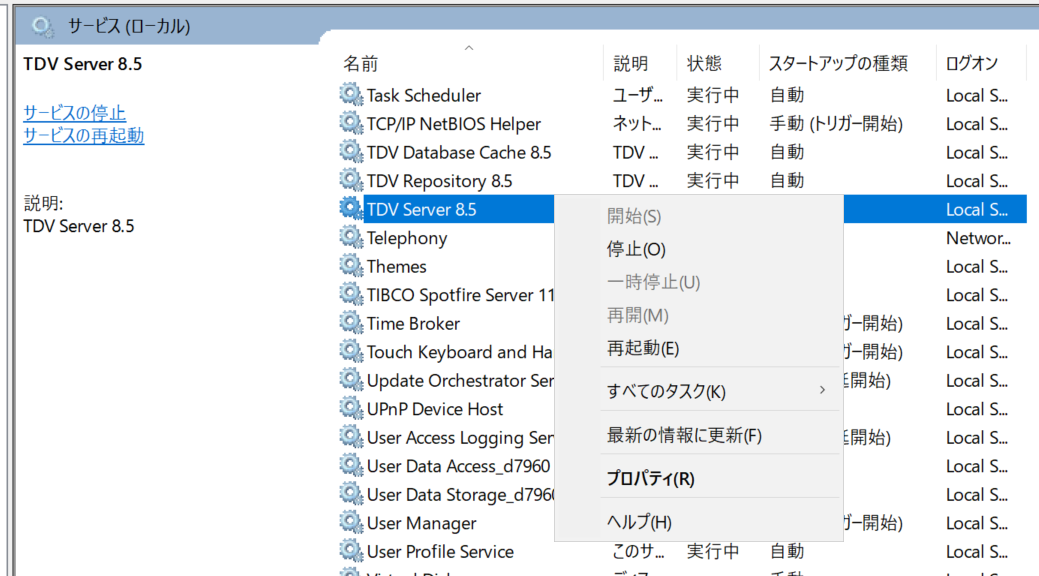Select the TIBCO Spotfire Server 11 name

point(461,295)
